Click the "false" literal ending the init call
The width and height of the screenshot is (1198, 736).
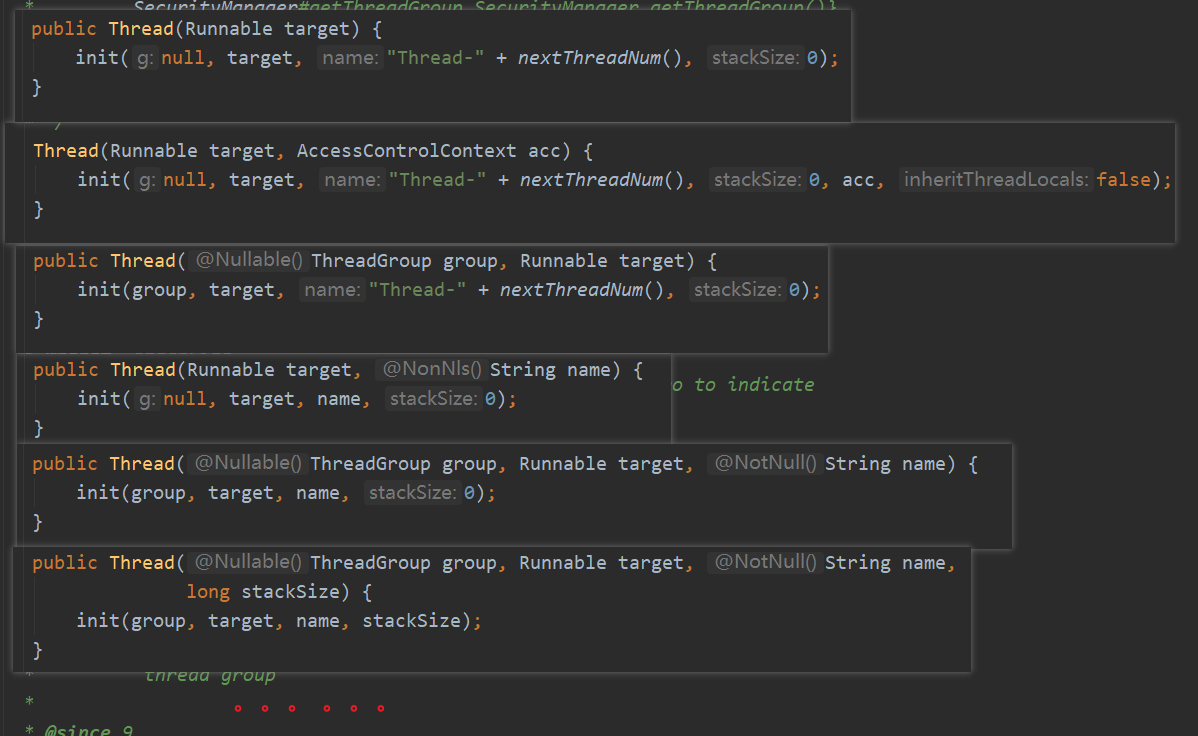tap(1123, 180)
